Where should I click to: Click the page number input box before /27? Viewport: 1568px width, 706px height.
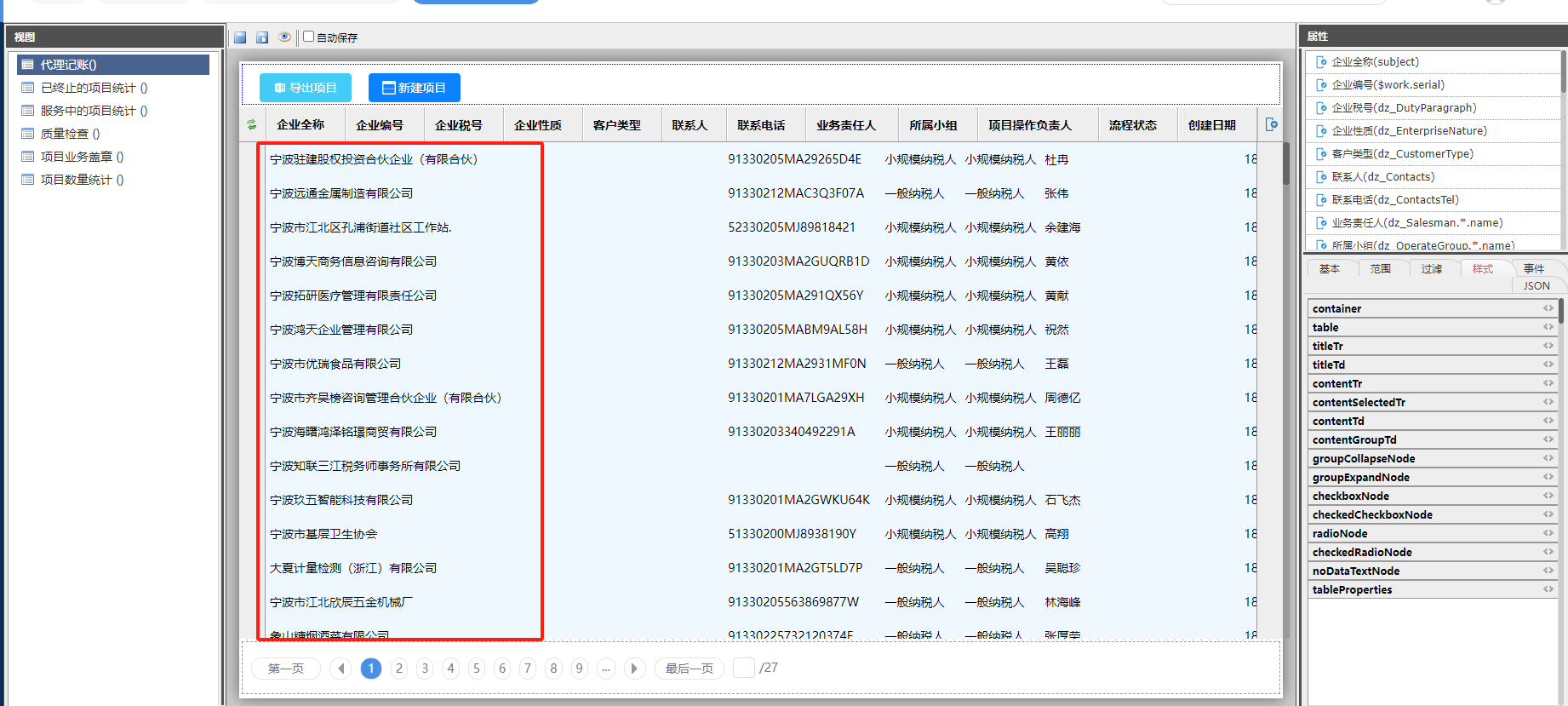pyautogui.click(x=743, y=668)
